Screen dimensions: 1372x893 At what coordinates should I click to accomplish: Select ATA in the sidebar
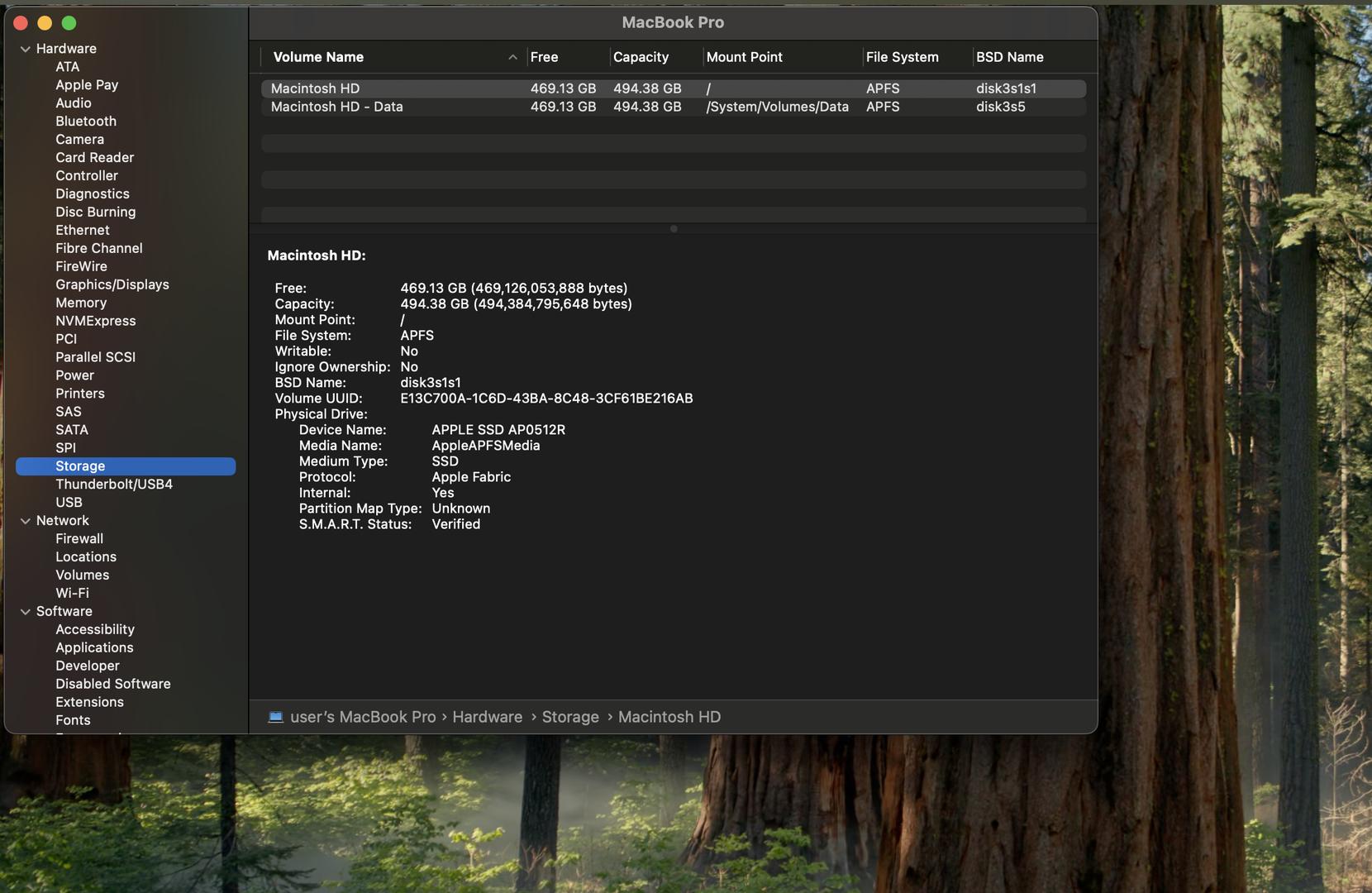[x=68, y=67]
